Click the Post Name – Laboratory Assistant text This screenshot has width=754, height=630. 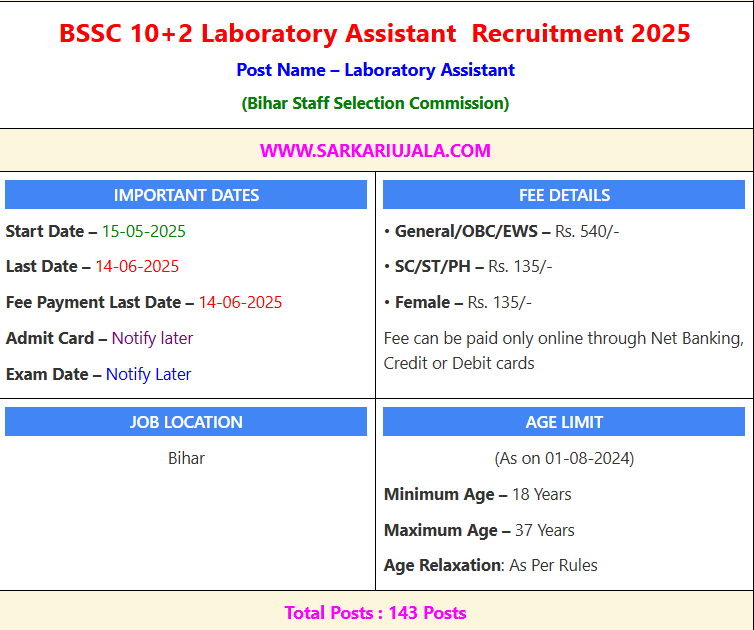pos(375,70)
